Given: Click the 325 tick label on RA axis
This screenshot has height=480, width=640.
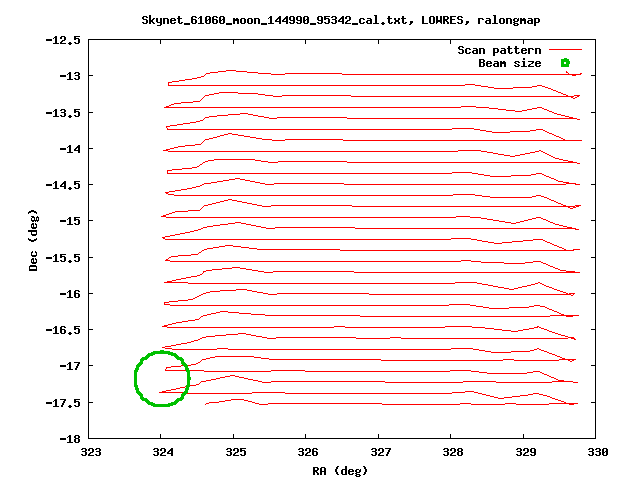Looking at the screenshot, I should tap(234, 452).
